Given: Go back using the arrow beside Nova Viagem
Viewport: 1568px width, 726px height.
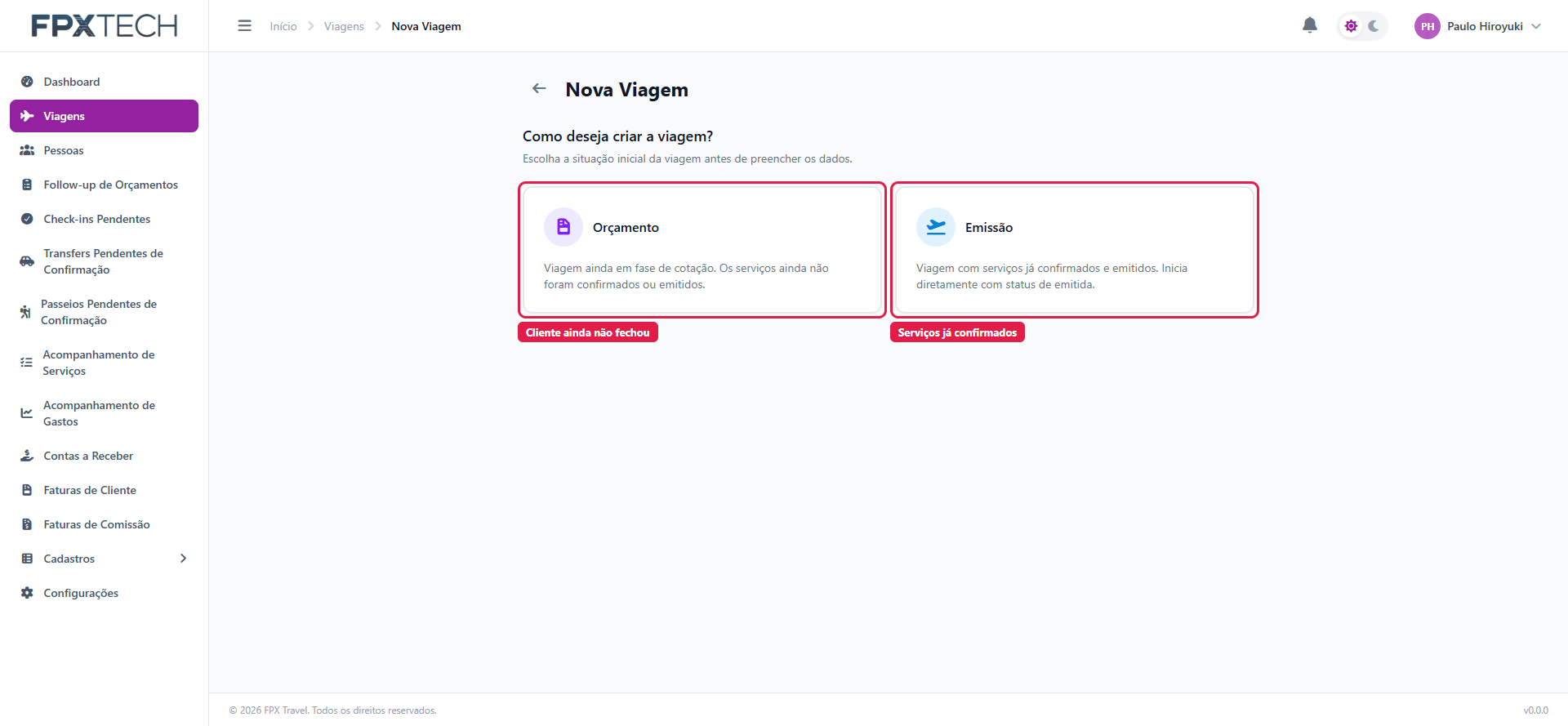Looking at the screenshot, I should click(539, 88).
